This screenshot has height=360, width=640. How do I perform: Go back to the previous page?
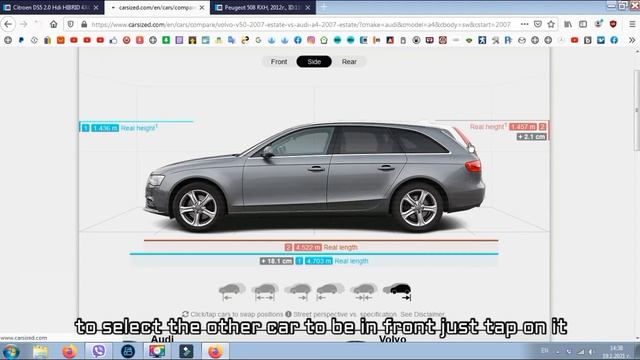coord(8,24)
